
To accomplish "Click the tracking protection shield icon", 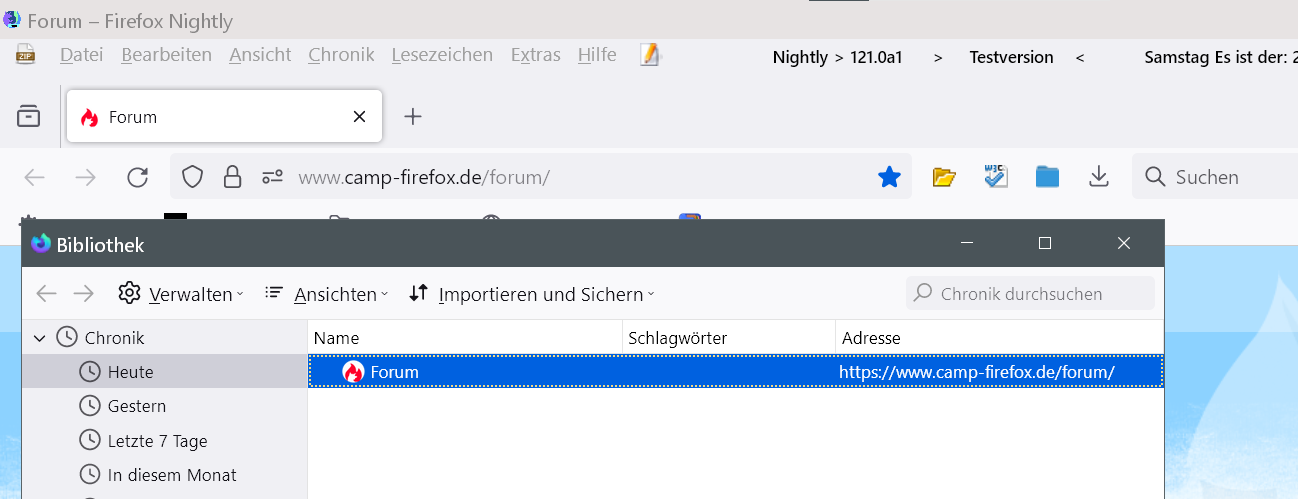I will [193, 178].
